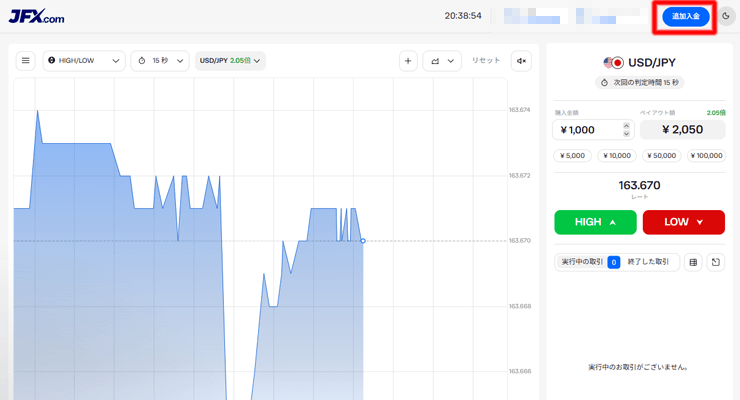Click the circle icon in the HIGH/LOW dropdown
Image resolution: width=740 pixels, height=400 pixels.
click(x=52, y=60)
